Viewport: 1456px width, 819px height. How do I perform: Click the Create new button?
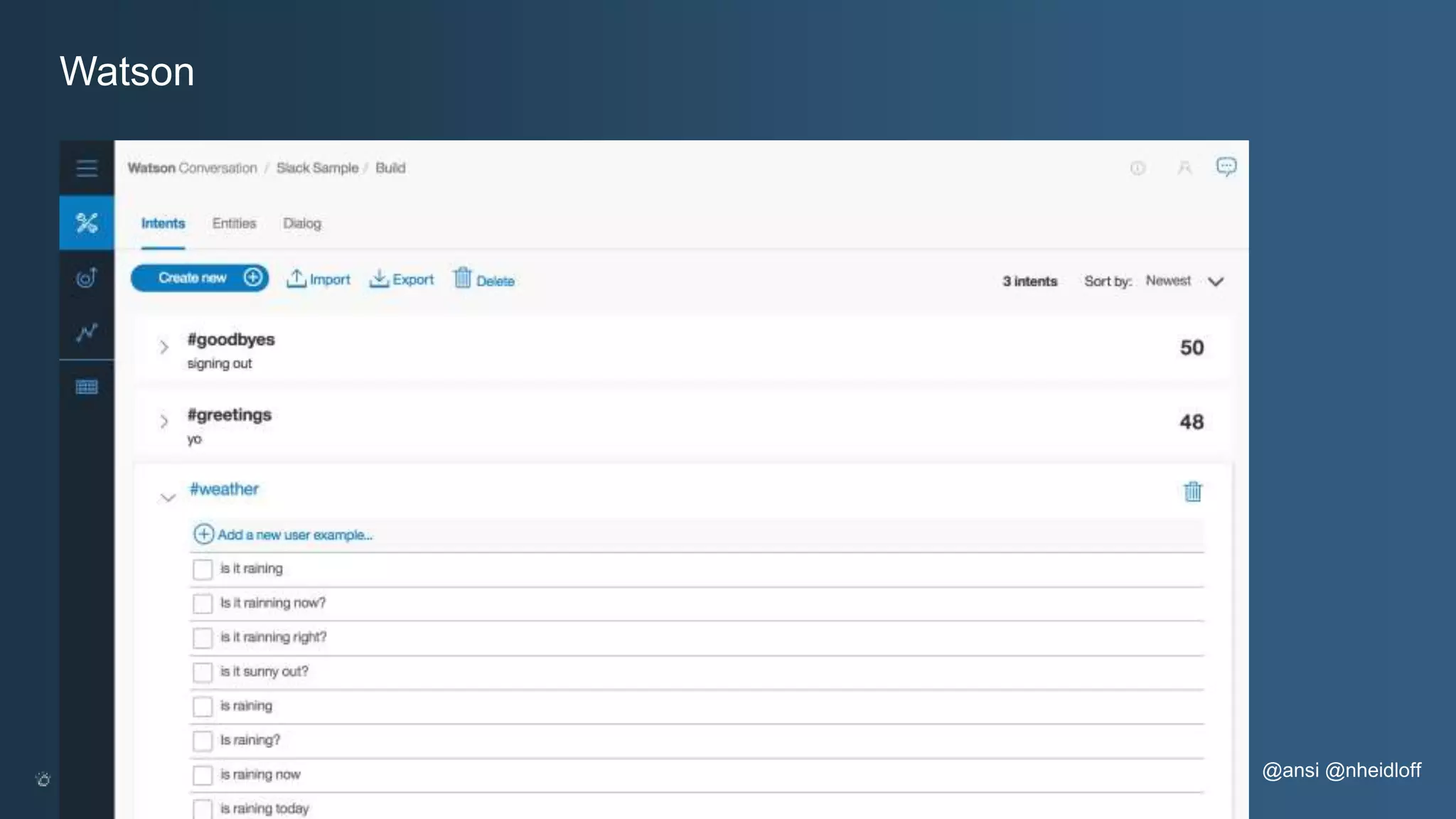tap(200, 278)
